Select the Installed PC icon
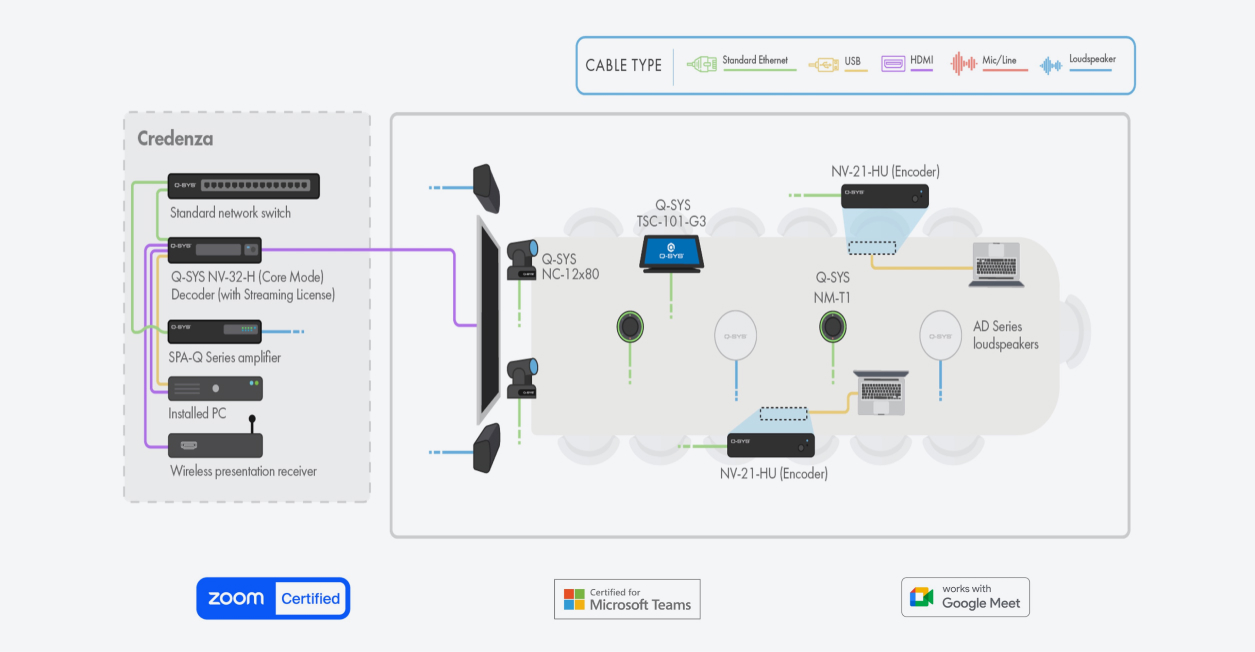1255x652 pixels. [x=215, y=388]
